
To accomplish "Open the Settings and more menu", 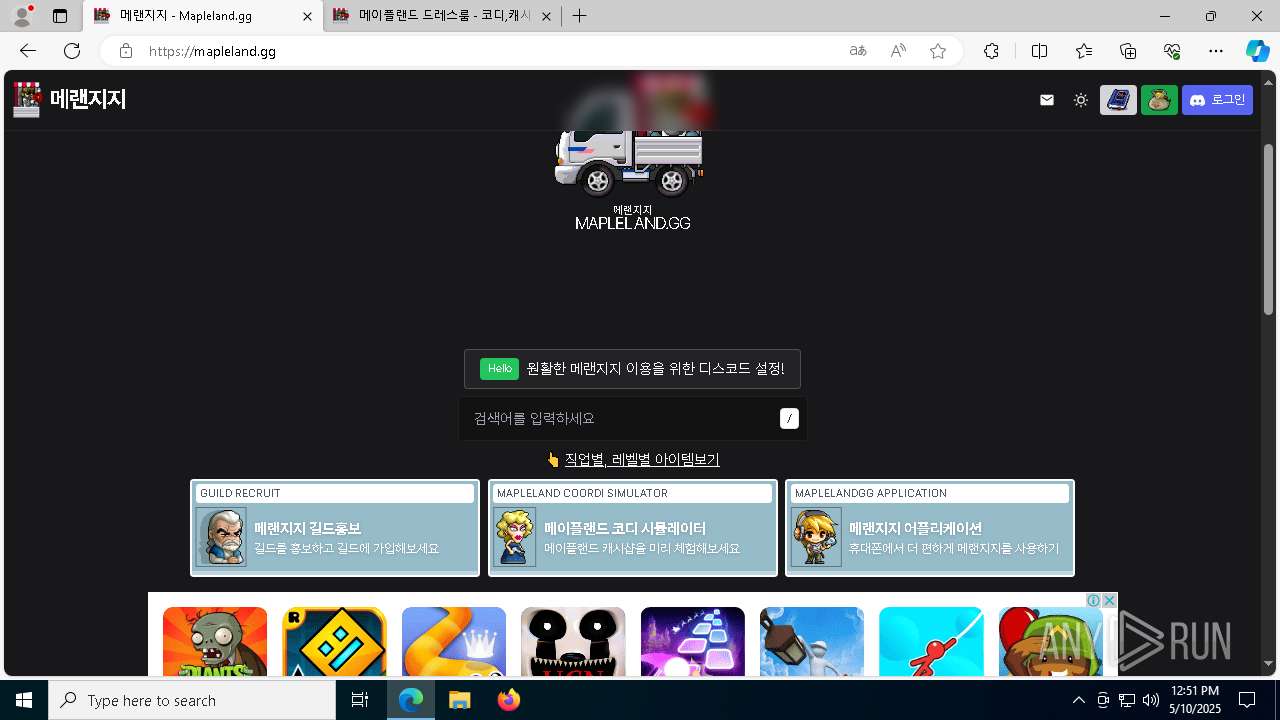I will coord(1216,51).
